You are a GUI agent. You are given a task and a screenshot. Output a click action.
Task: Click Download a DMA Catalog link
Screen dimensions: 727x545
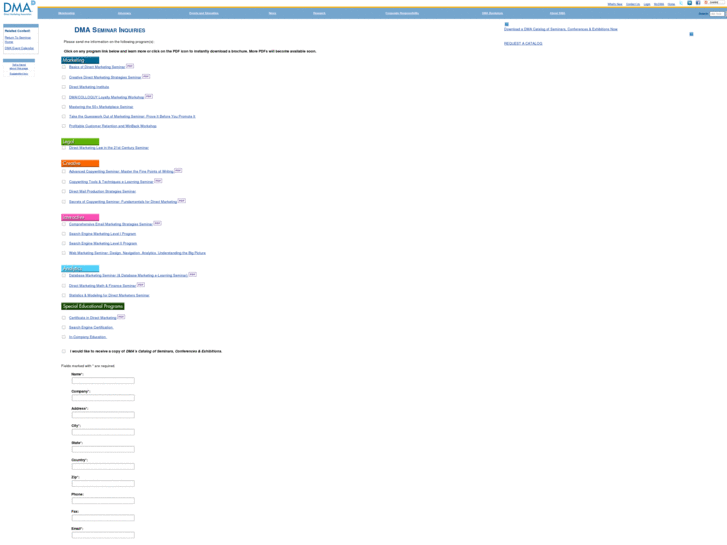tap(561, 29)
